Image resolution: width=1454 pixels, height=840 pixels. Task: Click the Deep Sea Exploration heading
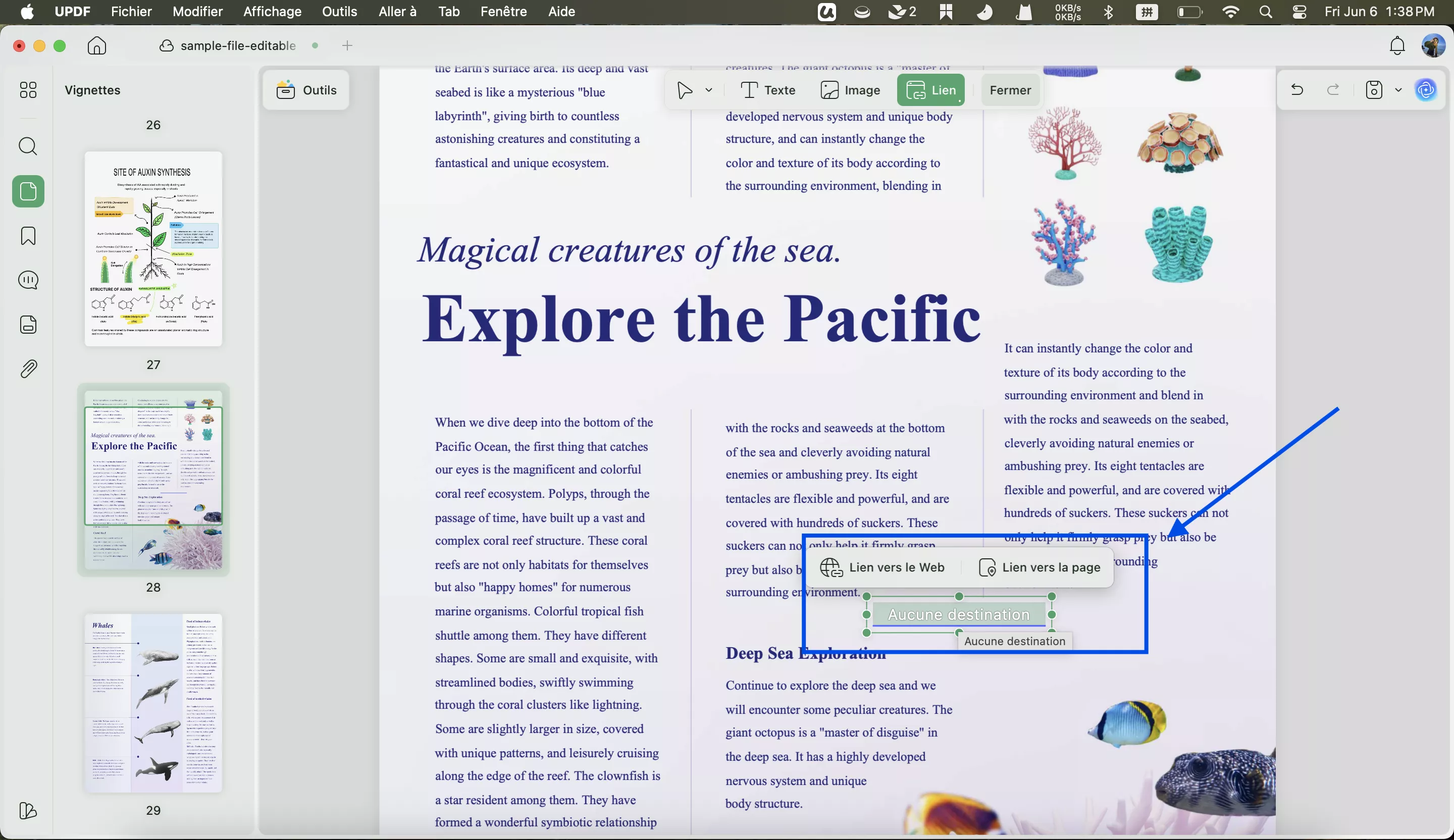pyautogui.click(x=805, y=654)
